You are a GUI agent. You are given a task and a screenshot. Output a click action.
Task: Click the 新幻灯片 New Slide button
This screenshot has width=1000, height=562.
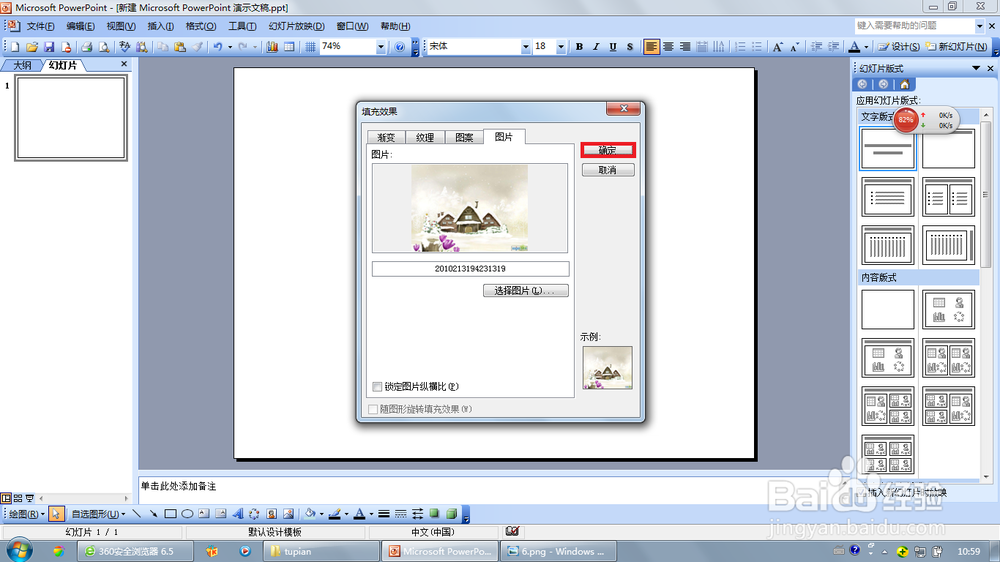tap(956, 47)
